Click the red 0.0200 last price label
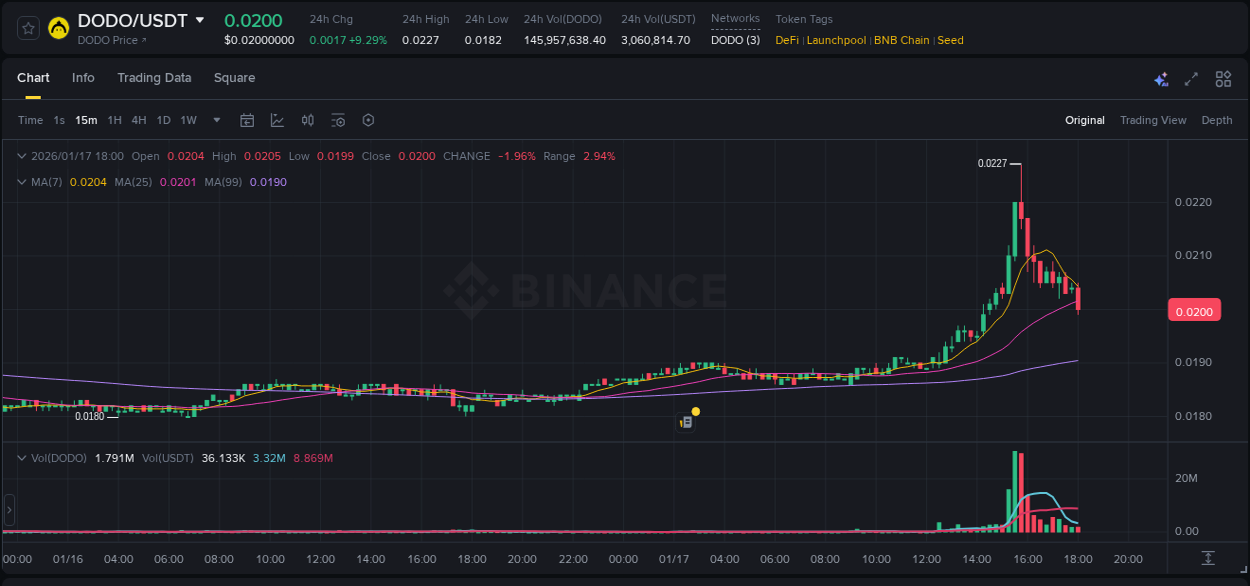Image resolution: width=1250 pixels, height=586 pixels. tap(1194, 311)
